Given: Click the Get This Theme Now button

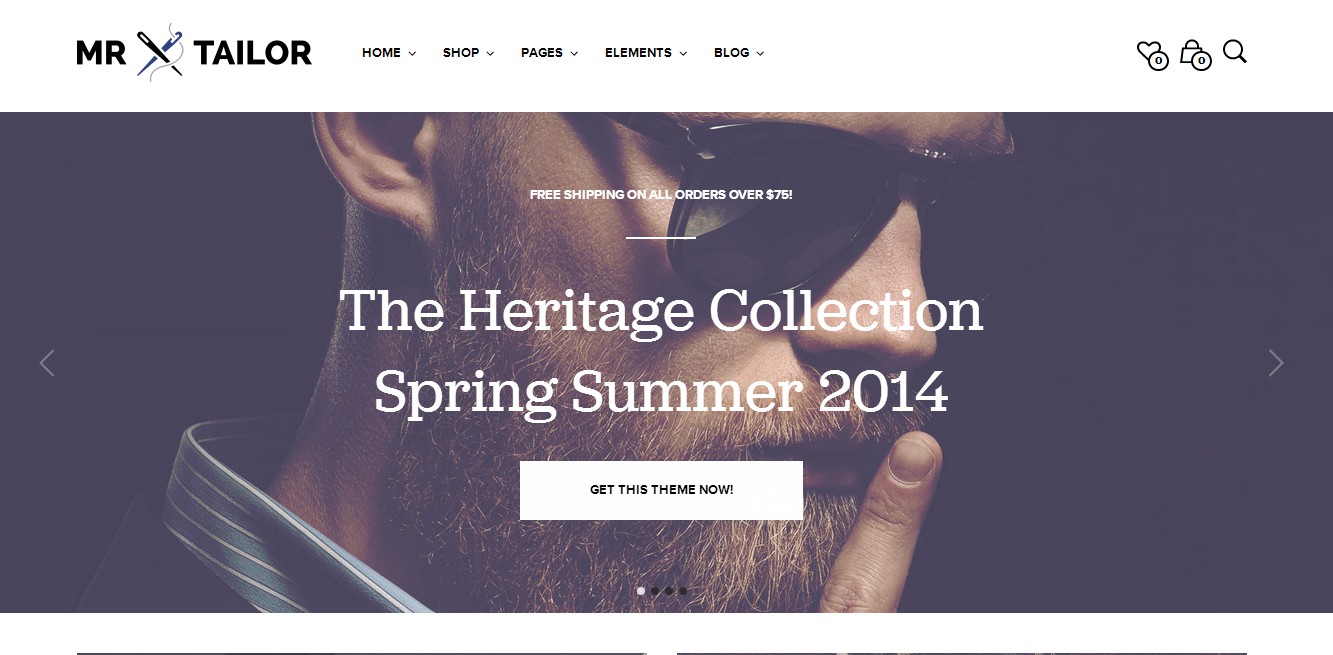Looking at the screenshot, I should pos(661,490).
